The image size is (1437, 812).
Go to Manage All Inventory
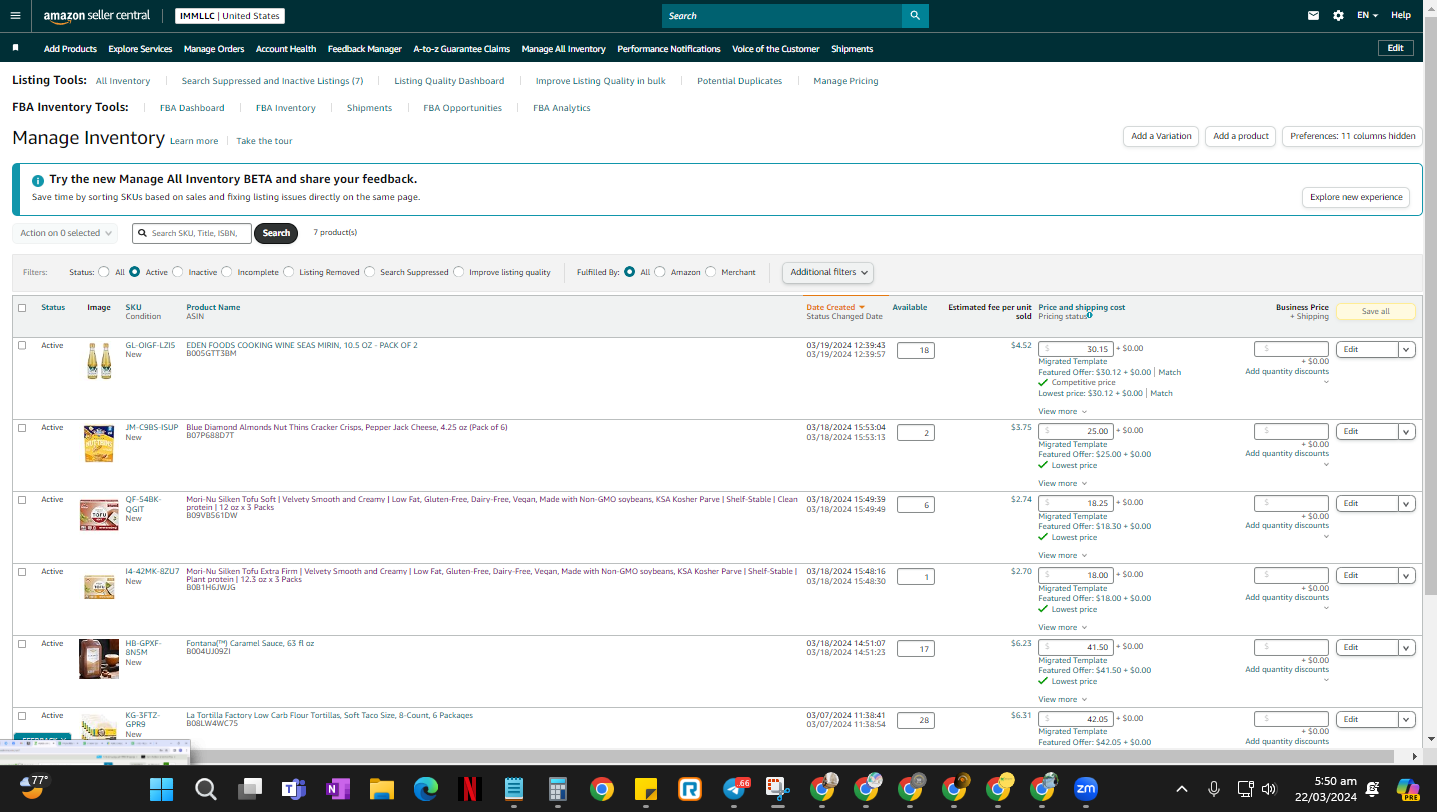pos(563,49)
